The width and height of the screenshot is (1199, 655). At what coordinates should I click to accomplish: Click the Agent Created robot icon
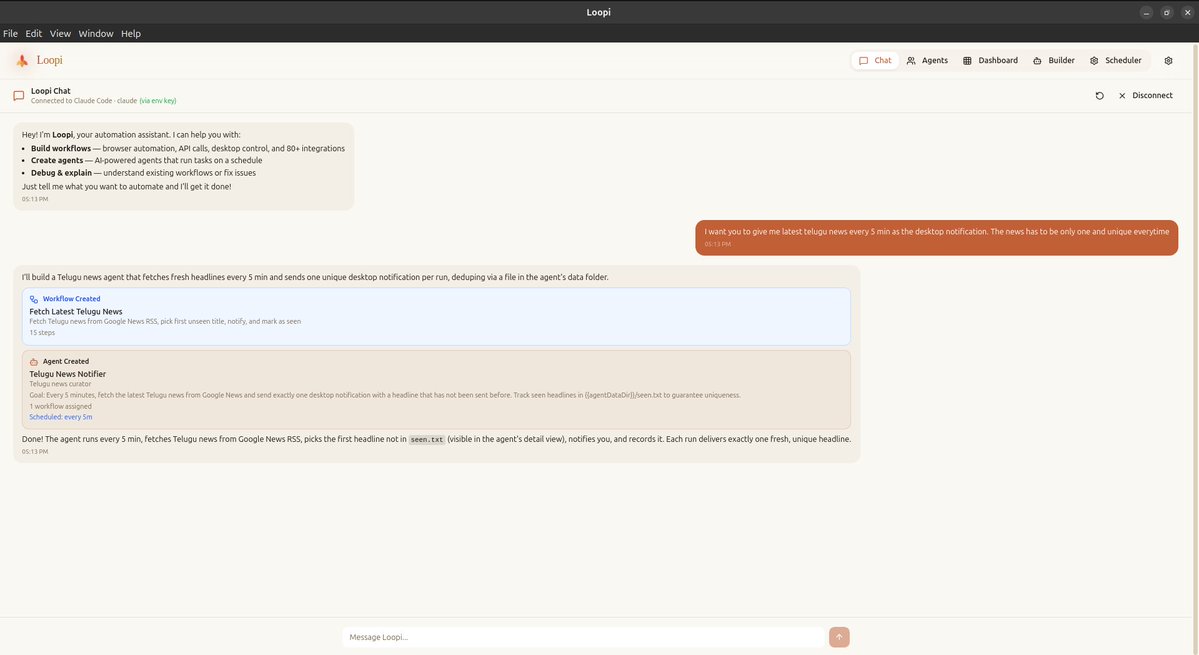(x=34, y=362)
